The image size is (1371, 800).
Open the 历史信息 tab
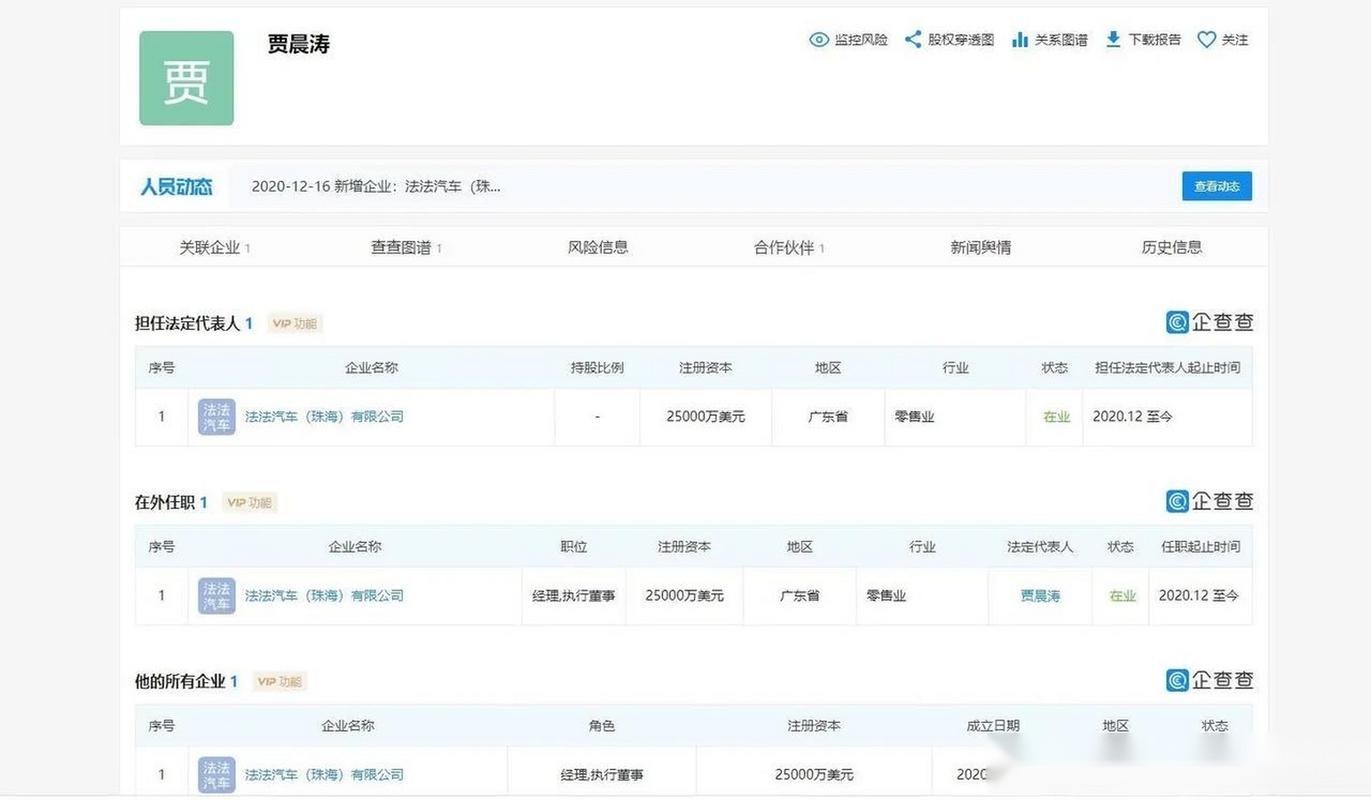[x=1171, y=247]
